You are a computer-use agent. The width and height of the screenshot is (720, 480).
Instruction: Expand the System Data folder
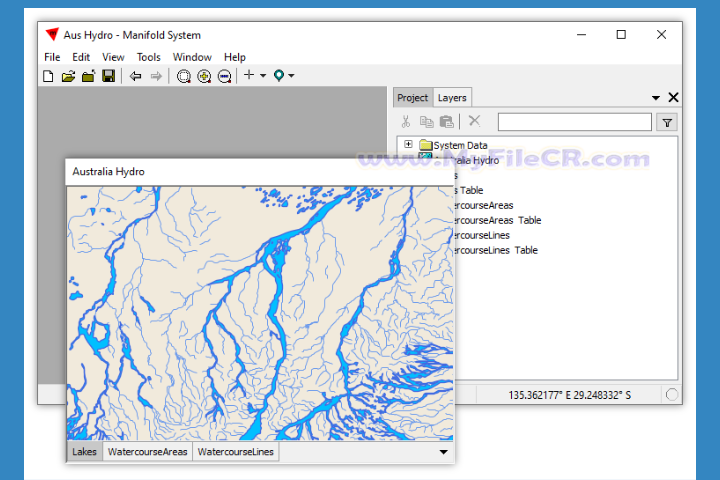click(x=408, y=144)
